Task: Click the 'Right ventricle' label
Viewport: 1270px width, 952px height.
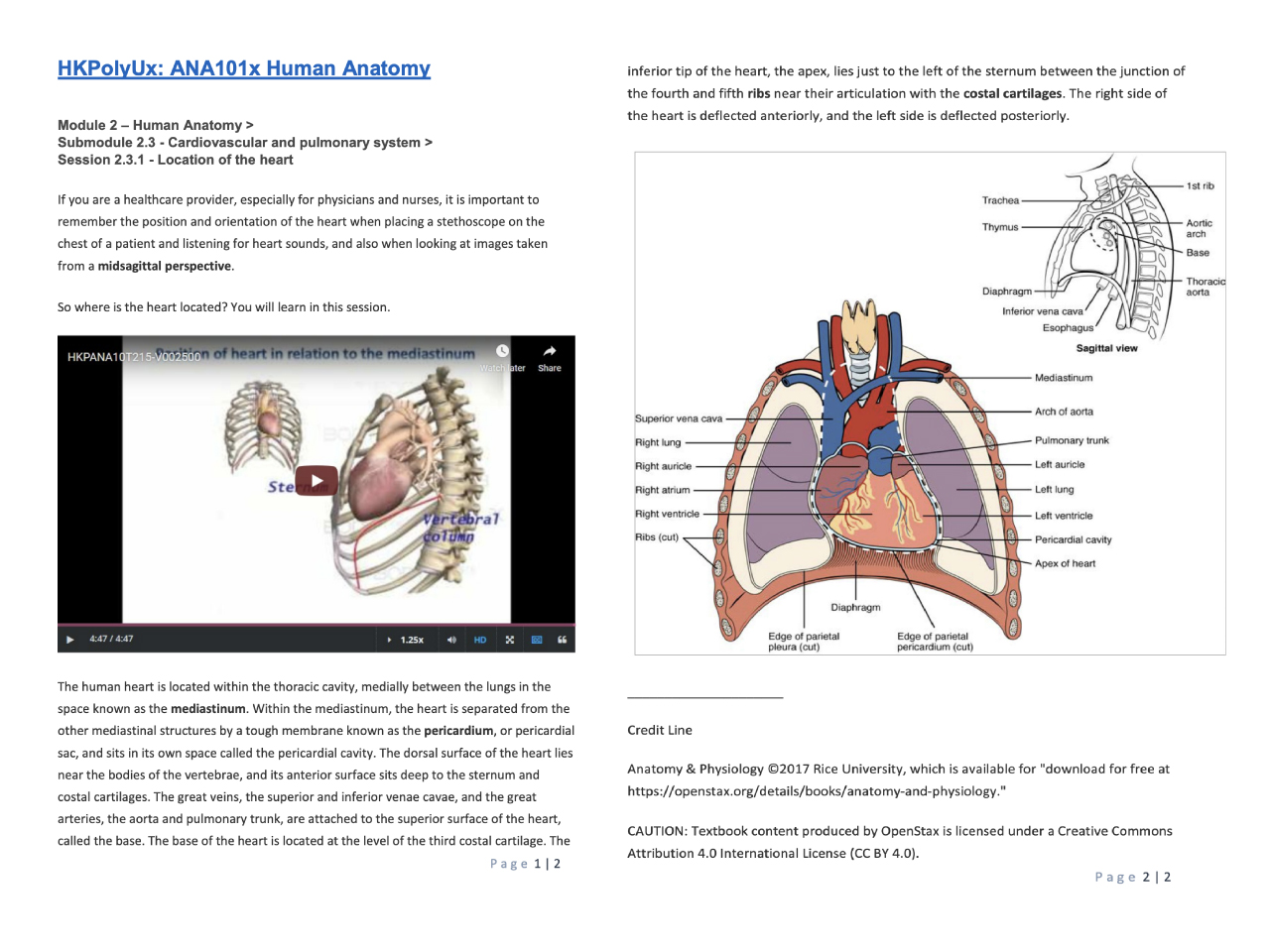Action: click(667, 514)
